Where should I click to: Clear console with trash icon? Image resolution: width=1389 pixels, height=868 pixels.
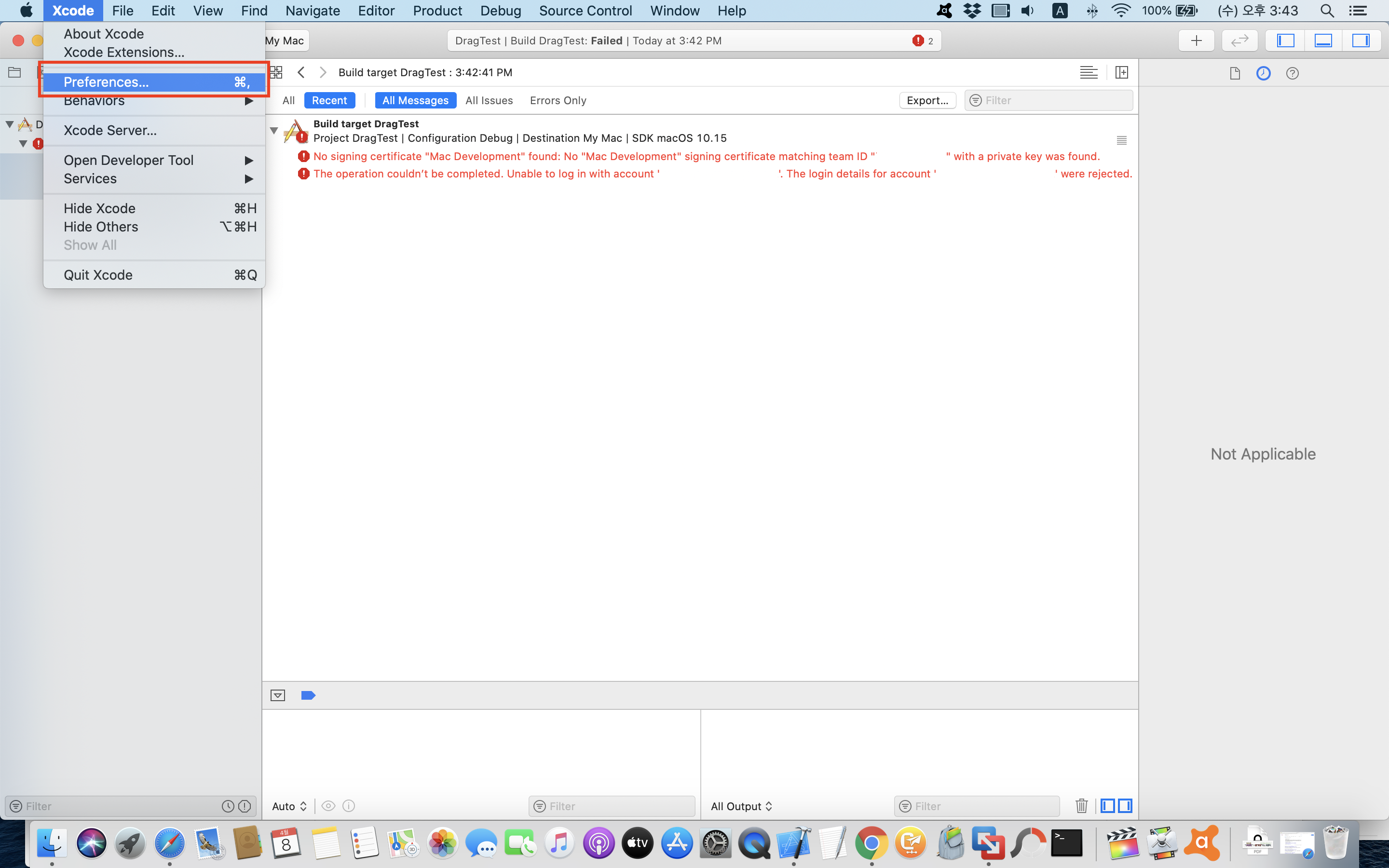1081,806
